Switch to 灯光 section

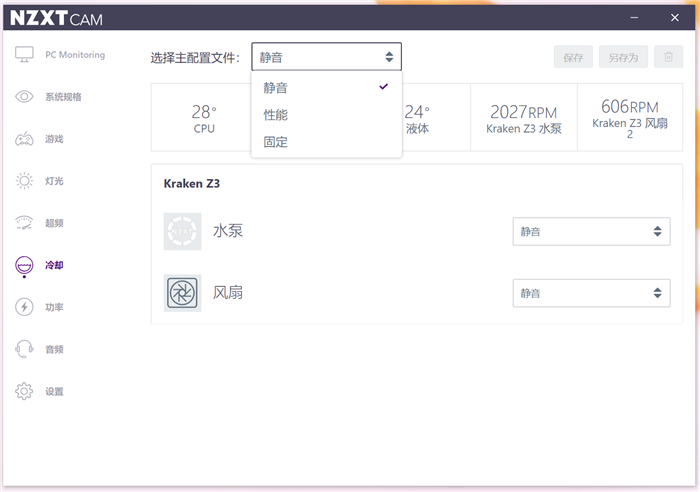54,181
